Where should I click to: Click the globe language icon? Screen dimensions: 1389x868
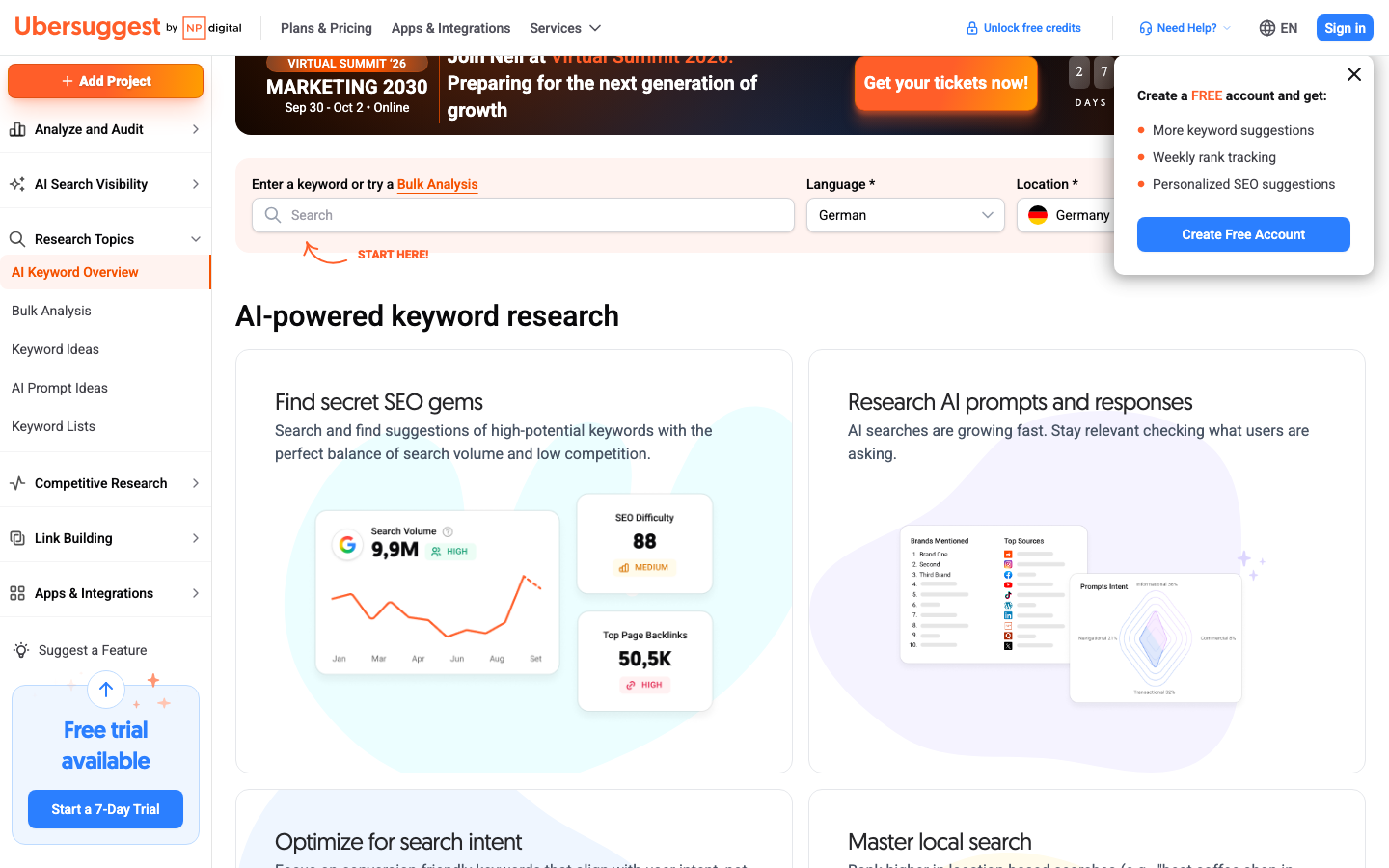coord(1267,28)
